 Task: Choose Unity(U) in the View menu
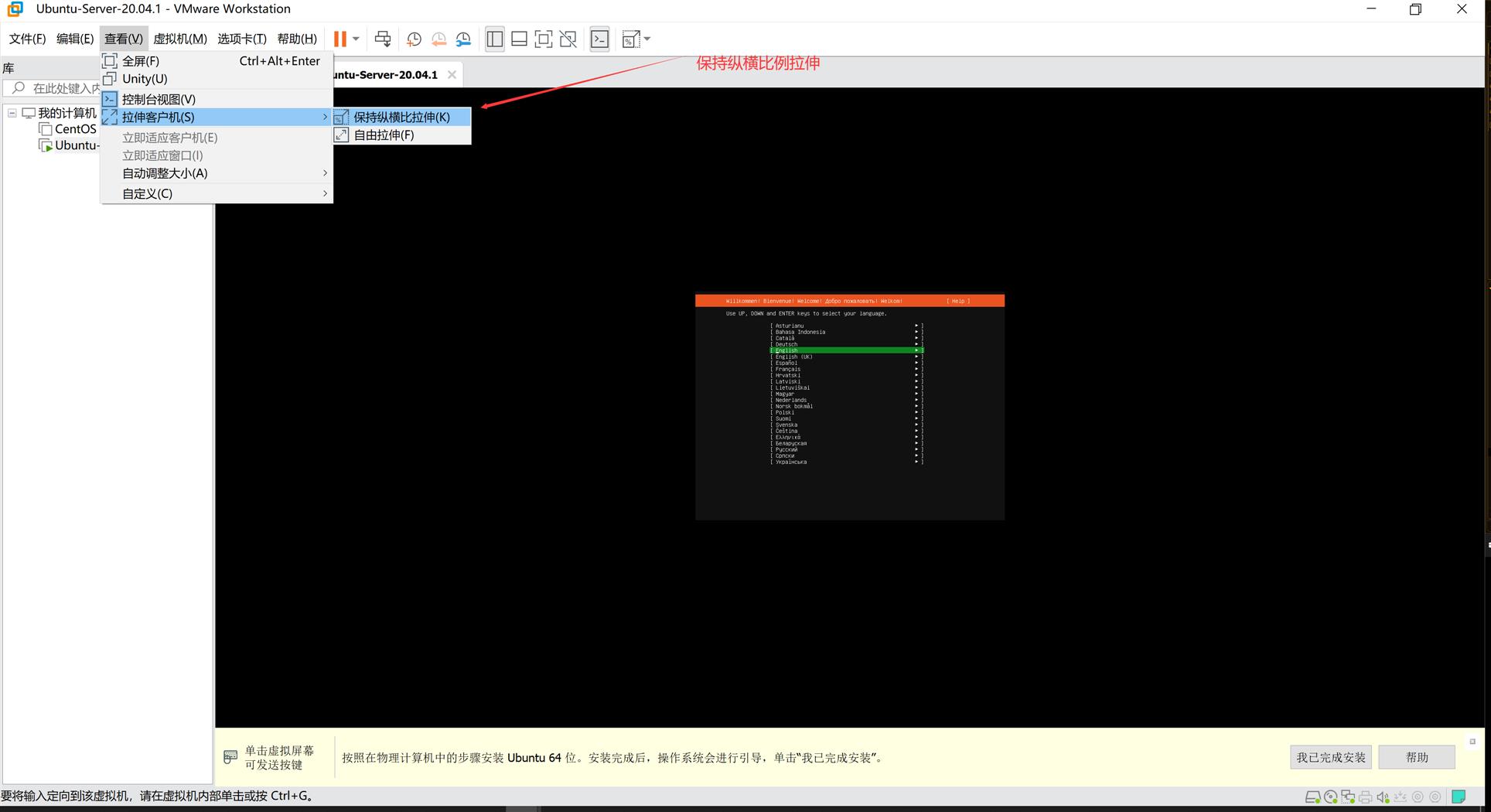tap(217, 78)
